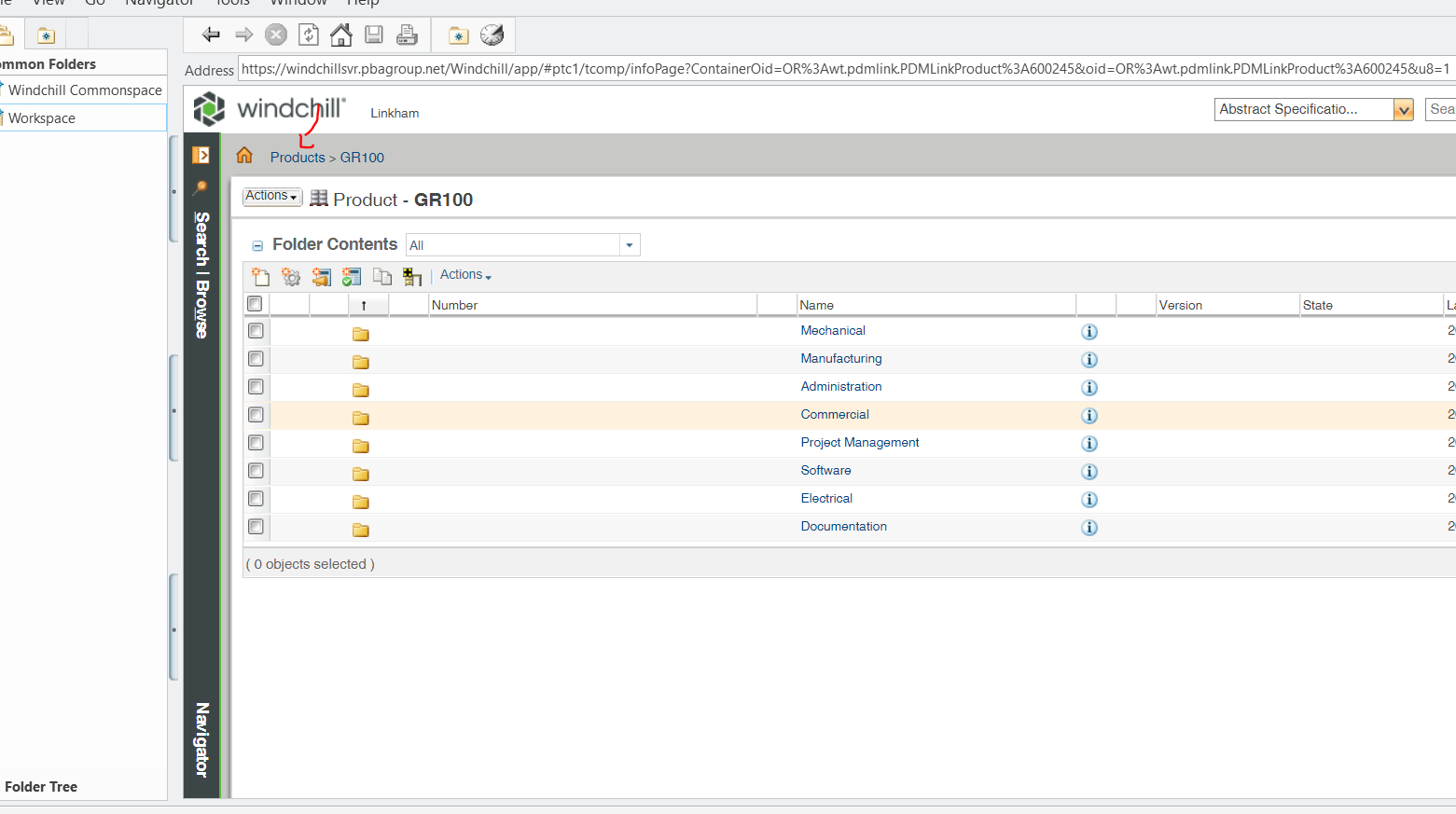Expand the Abstract Specification search type dropdown
This screenshot has height=814, width=1456.
(1403, 110)
